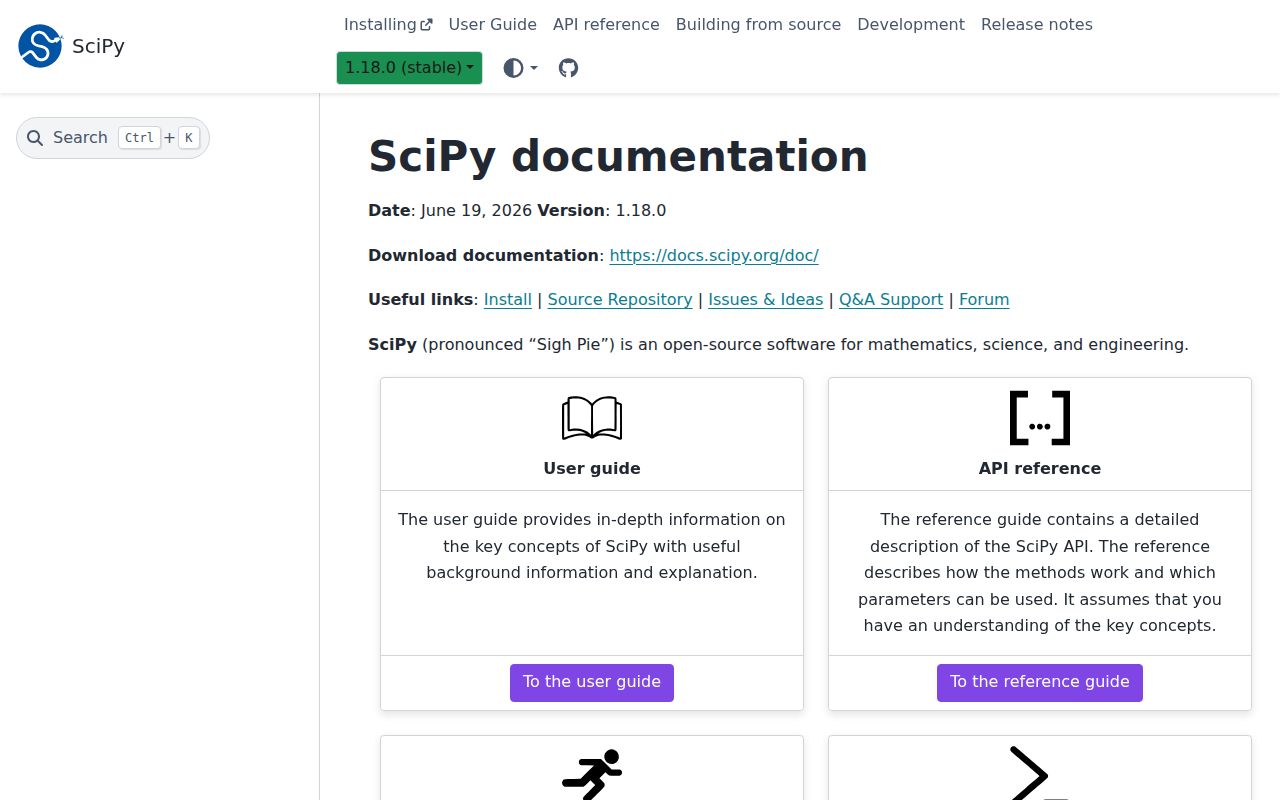
Task: Click the SciPy brand name text
Action: pos(98,46)
